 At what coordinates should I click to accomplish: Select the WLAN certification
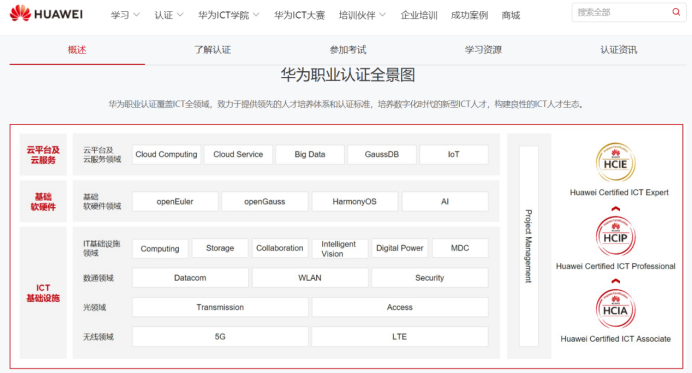pos(310,278)
